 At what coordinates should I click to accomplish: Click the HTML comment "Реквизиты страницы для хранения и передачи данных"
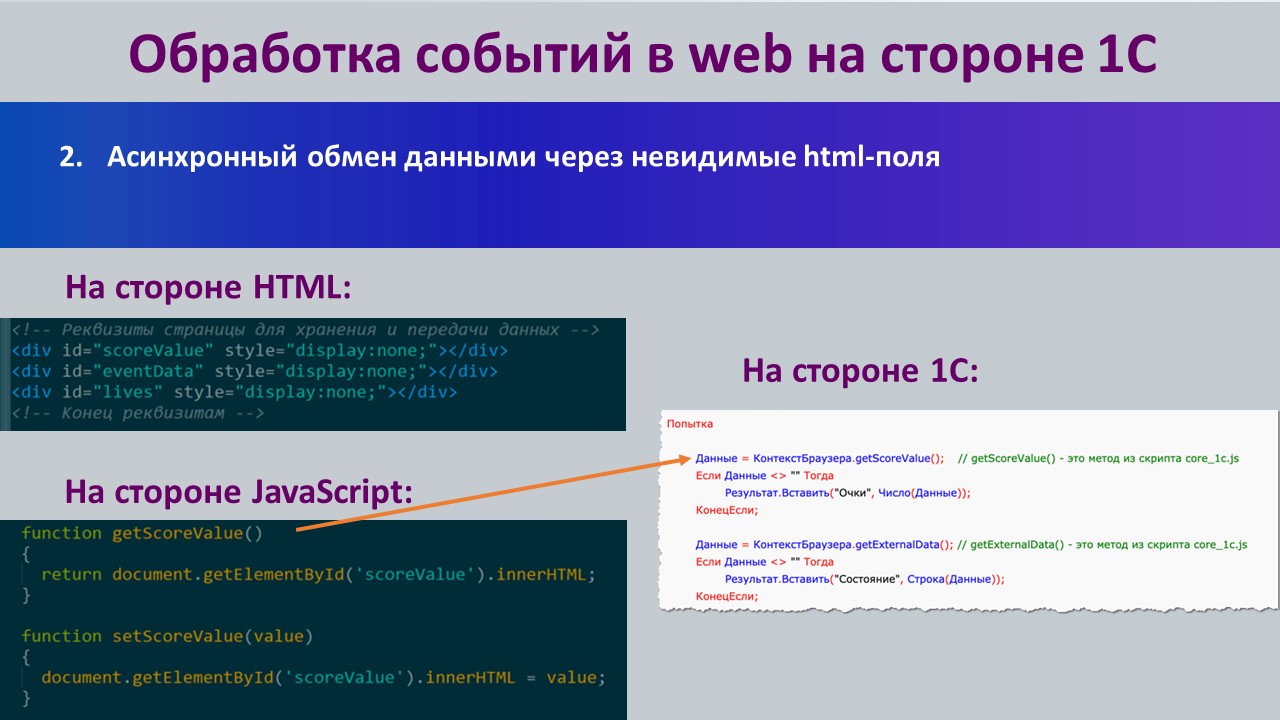[x=305, y=330]
